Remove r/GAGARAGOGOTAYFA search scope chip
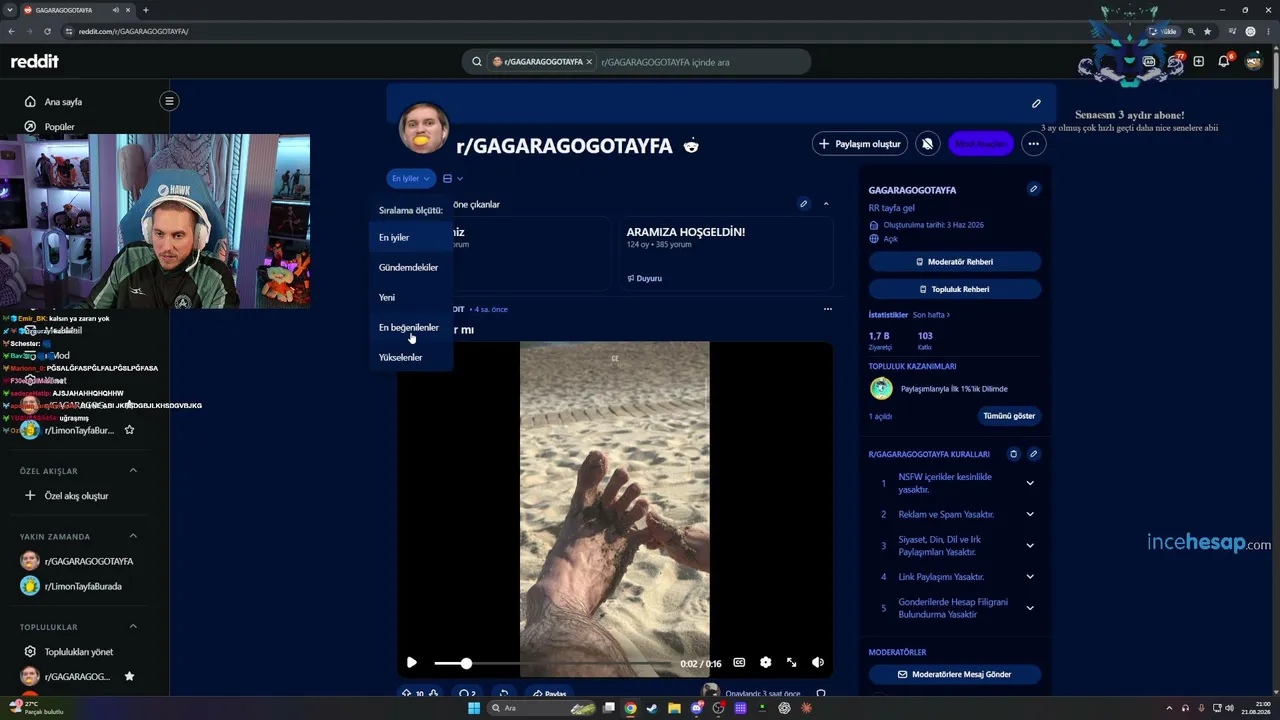Image resolution: width=1280 pixels, height=720 pixels. pos(589,62)
